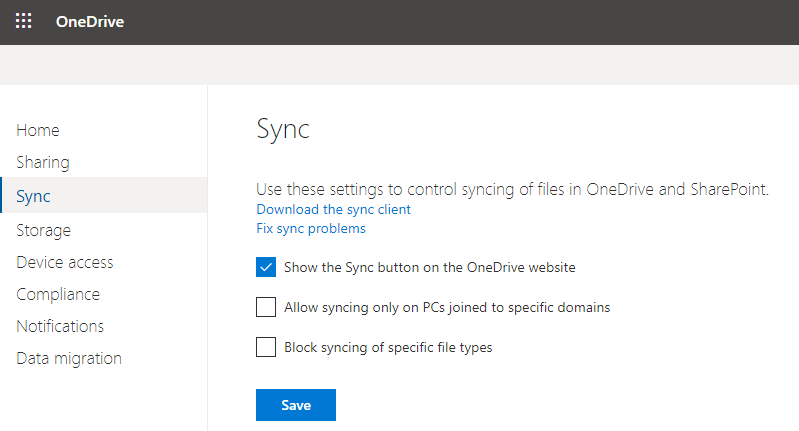Open the Storage settings page
The width and height of the screenshot is (799, 431).
point(44,230)
